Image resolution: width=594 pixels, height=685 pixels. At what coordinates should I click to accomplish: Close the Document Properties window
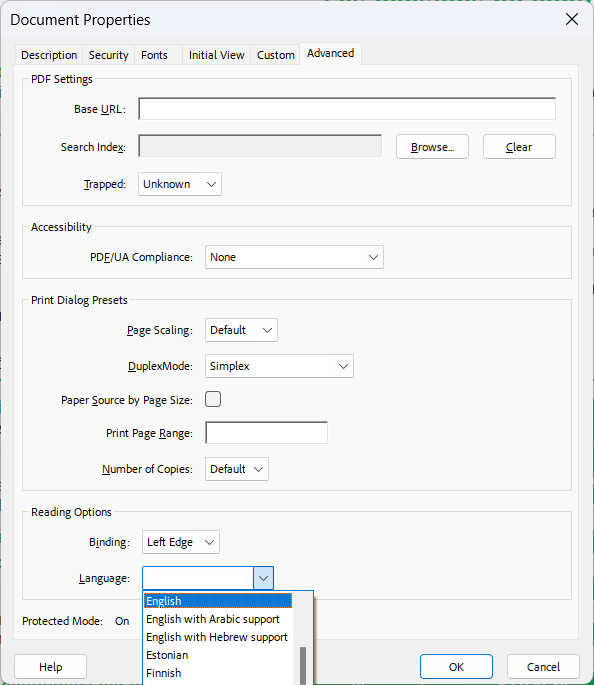(x=572, y=19)
